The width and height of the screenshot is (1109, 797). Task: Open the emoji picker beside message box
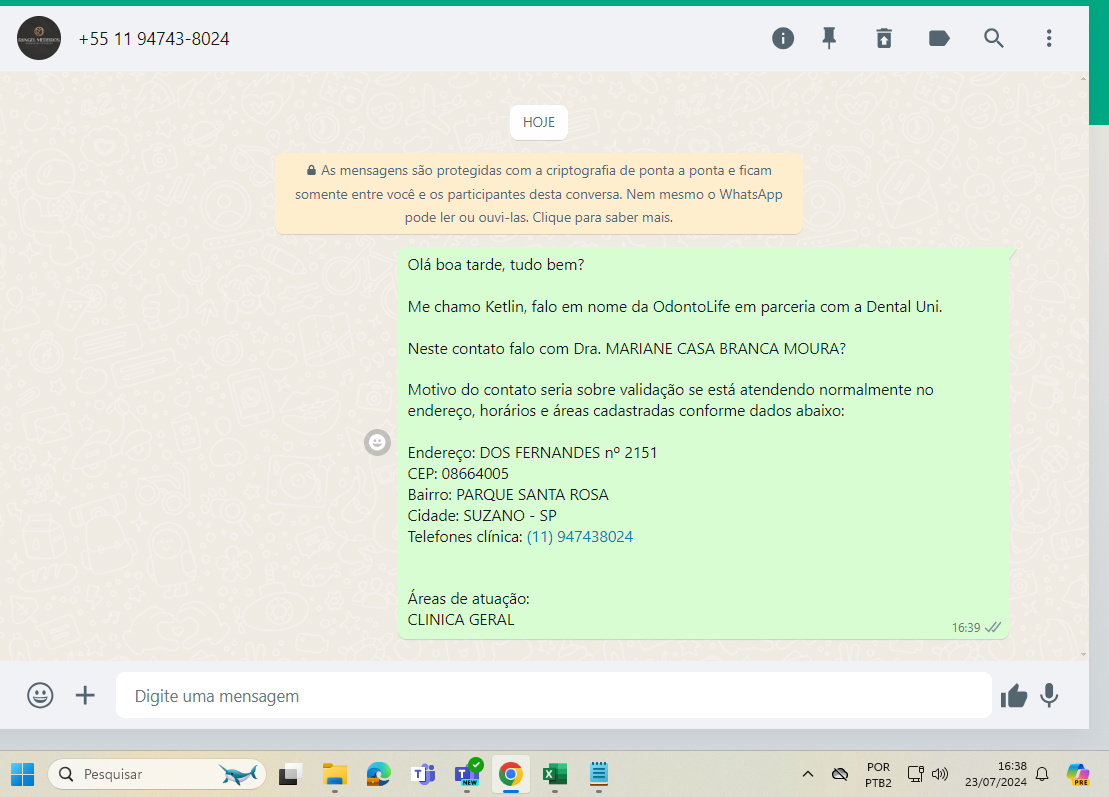click(x=40, y=695)
